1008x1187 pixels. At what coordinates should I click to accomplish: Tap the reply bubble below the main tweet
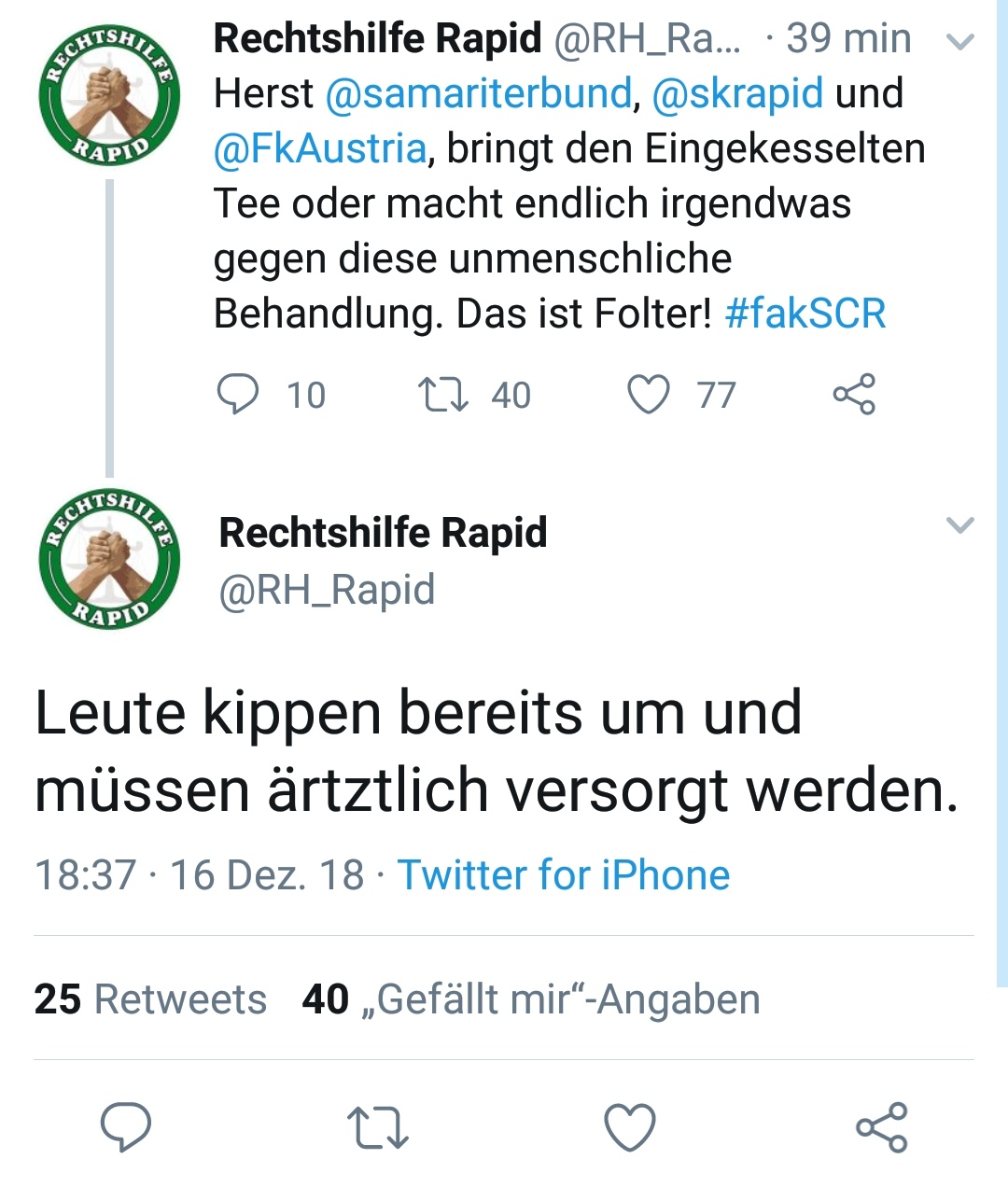tap(126, 1126)
